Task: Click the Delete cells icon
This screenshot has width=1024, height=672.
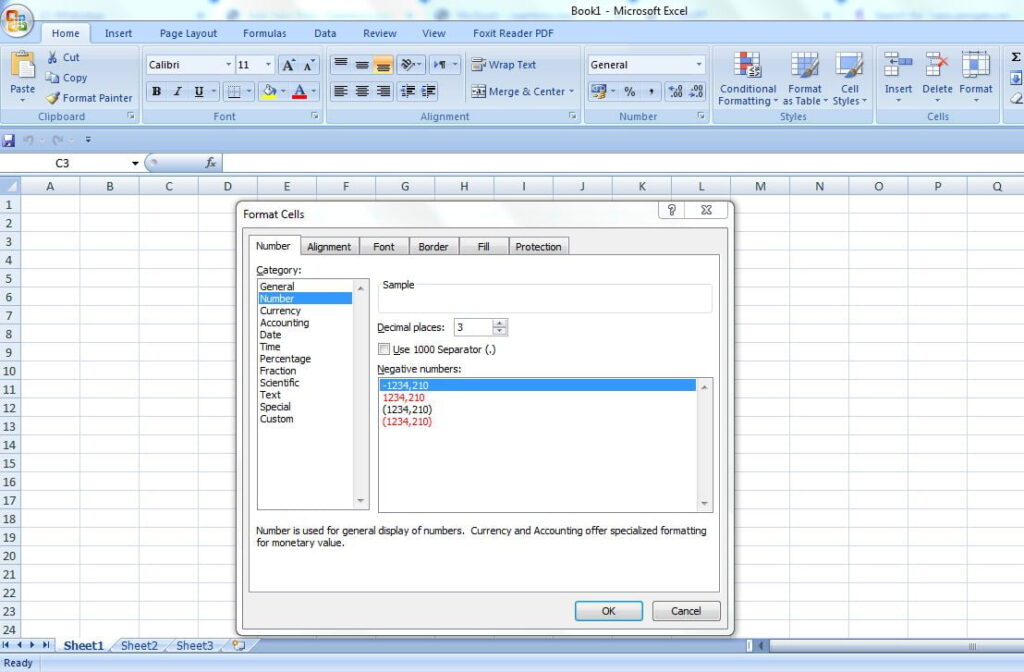Action: (937, 65)
